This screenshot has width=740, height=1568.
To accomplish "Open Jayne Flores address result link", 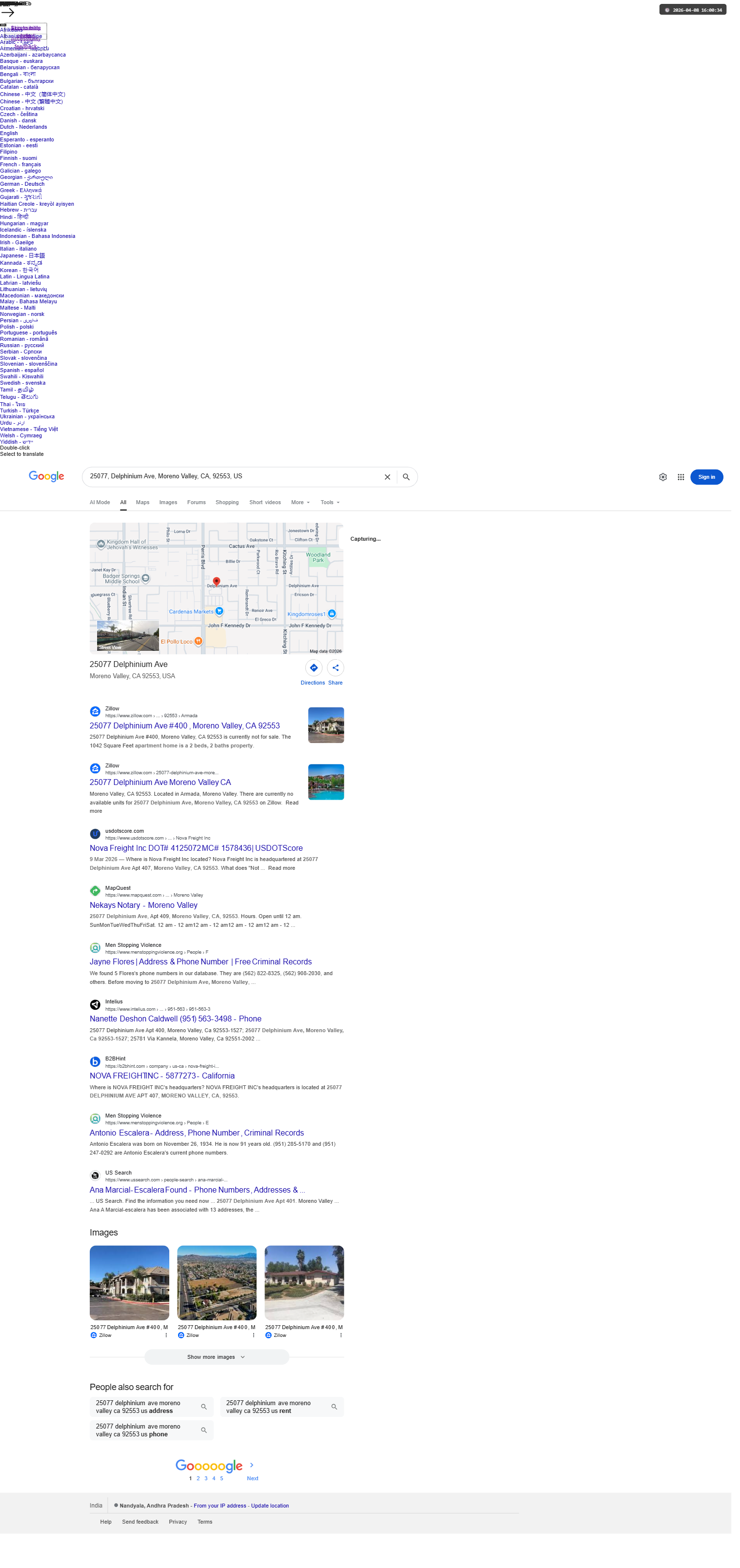I will [200, 962].
